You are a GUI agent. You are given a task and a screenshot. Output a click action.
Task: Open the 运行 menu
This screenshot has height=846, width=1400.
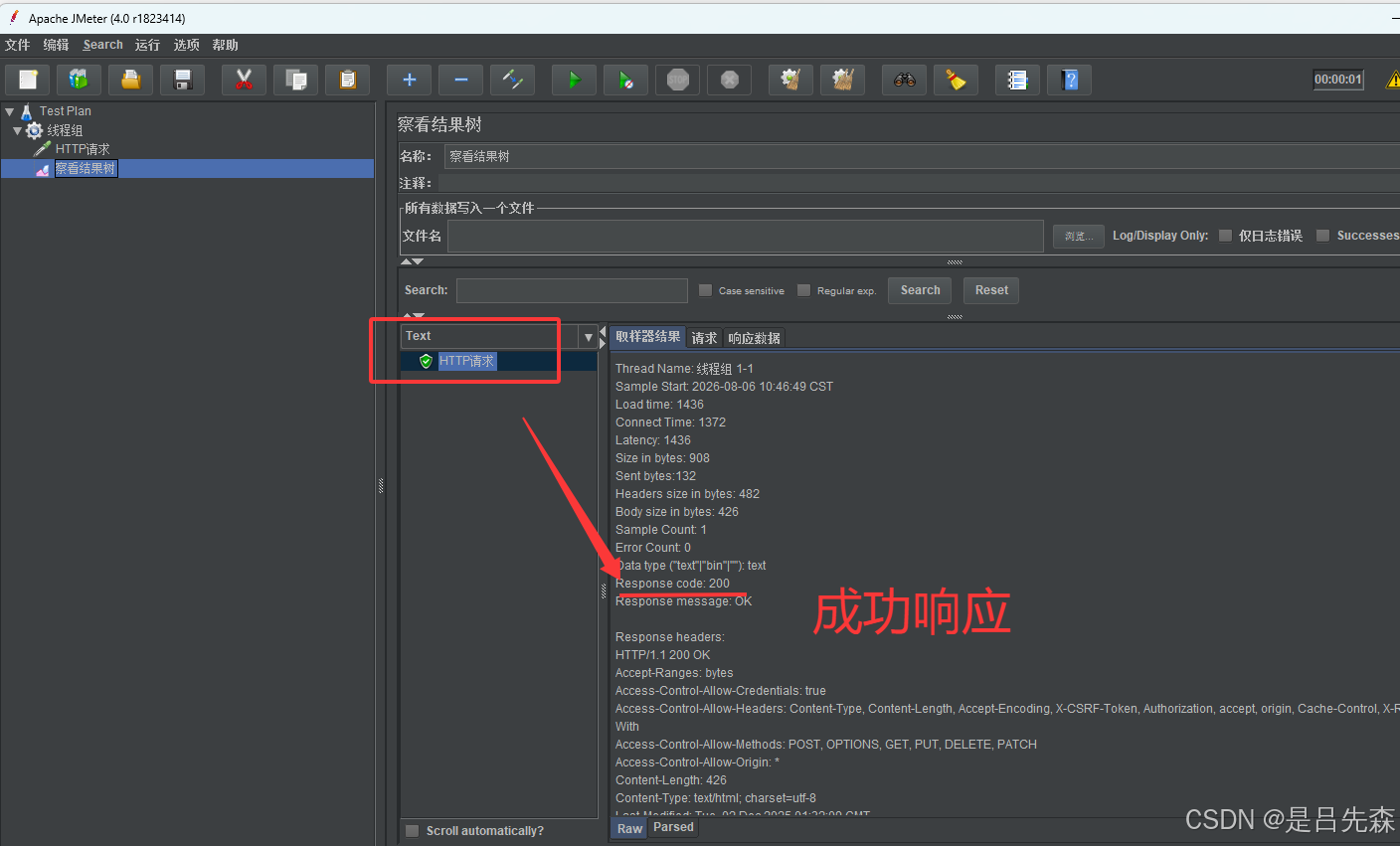tap(148, 45)
